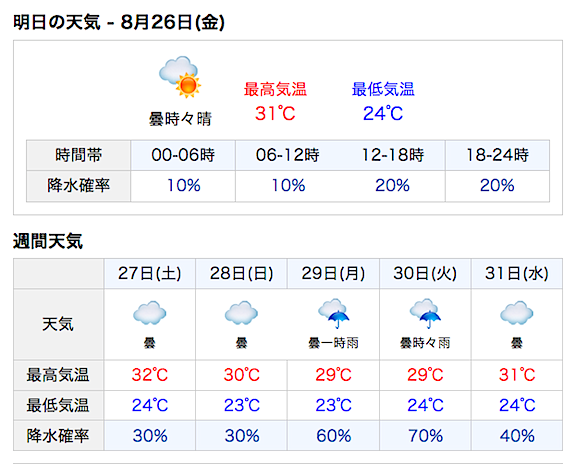Viewport: 576px width, 464px height.
Task: Click the 曇一時雨 forecast label
Action: coord(333,343)
